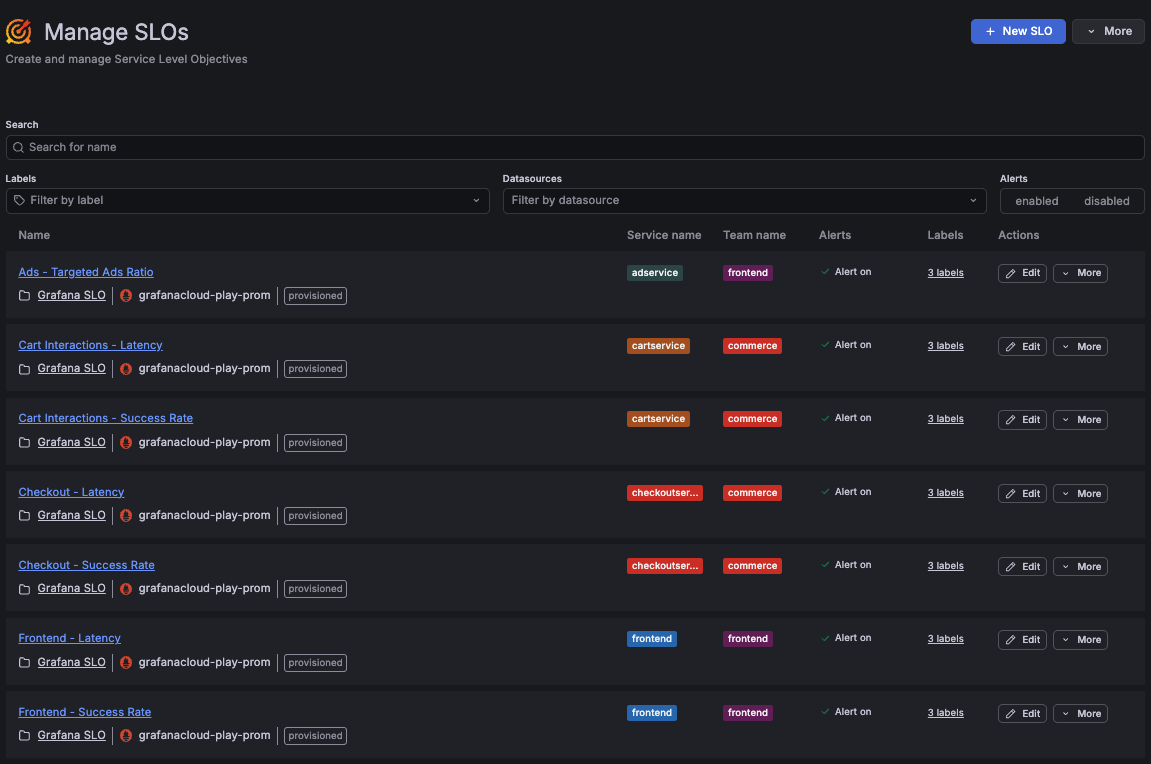This screenshot has width=1151, height=764.
Task: Click the grafanacloud-play-prom datasource icon on Cart Interactions - Latency
Action: point(125,368)
